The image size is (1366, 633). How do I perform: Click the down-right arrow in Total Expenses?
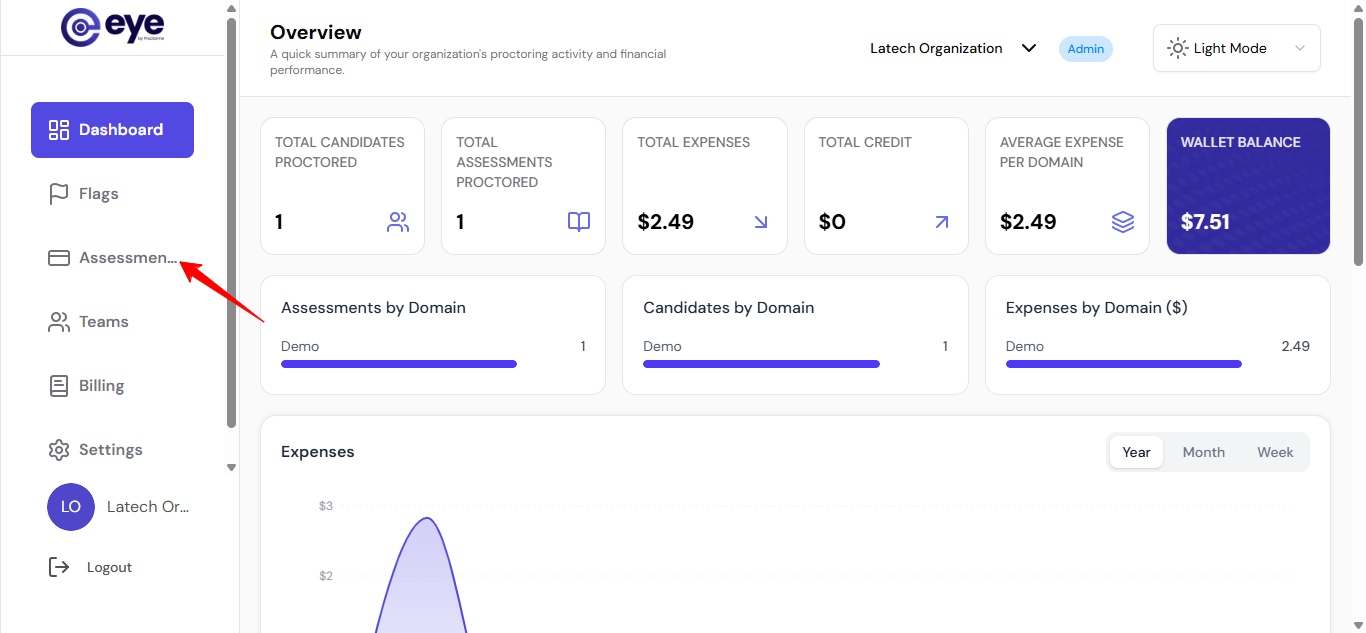761,222
